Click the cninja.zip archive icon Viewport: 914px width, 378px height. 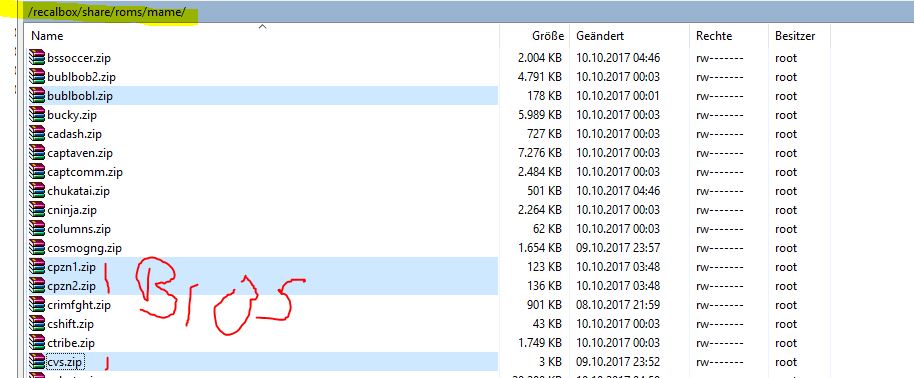[x=37, y=210]
